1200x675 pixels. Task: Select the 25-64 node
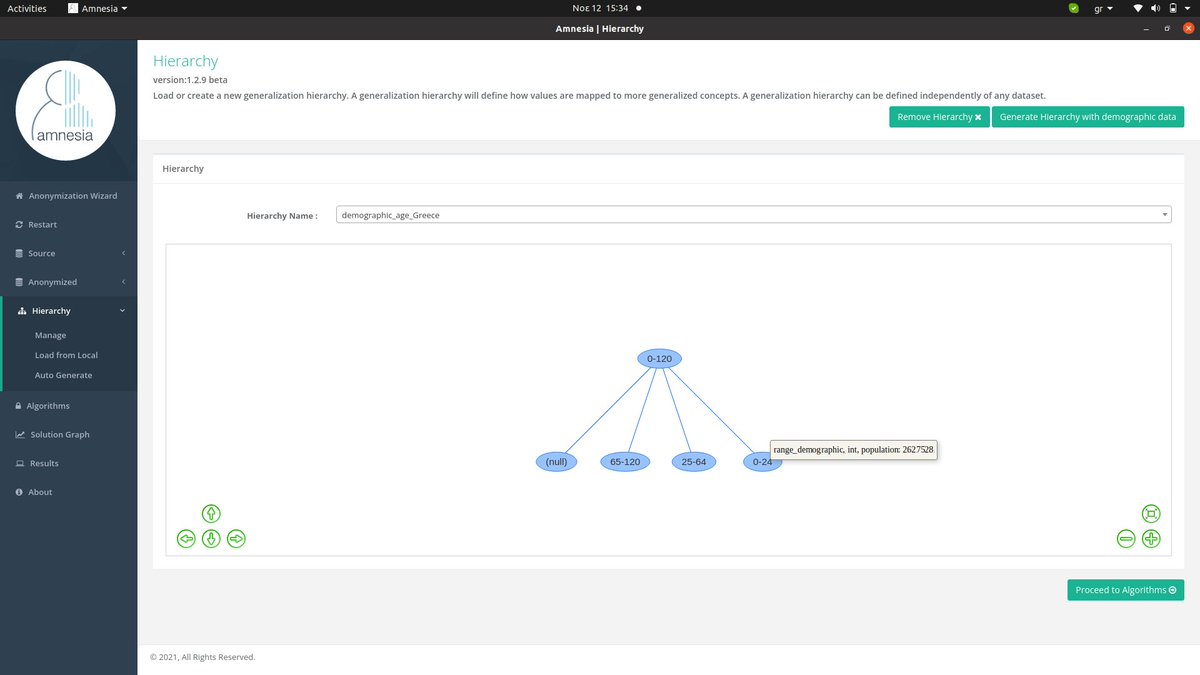694,462
